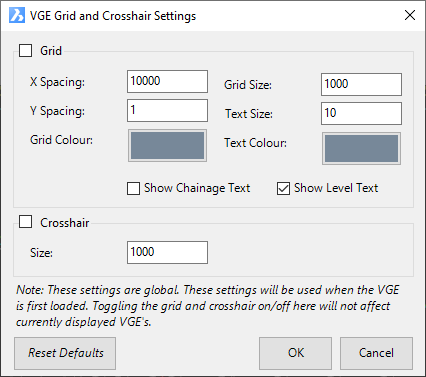
Task: Confirm settings with the OK button
Action: 295,353
